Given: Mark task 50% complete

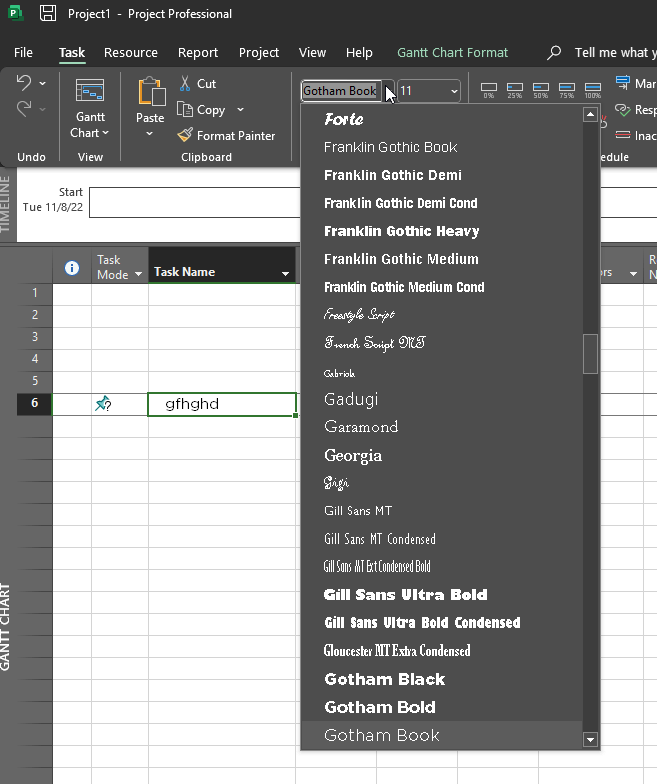Looking at the screenshot, I should click(x=540, y=91).
